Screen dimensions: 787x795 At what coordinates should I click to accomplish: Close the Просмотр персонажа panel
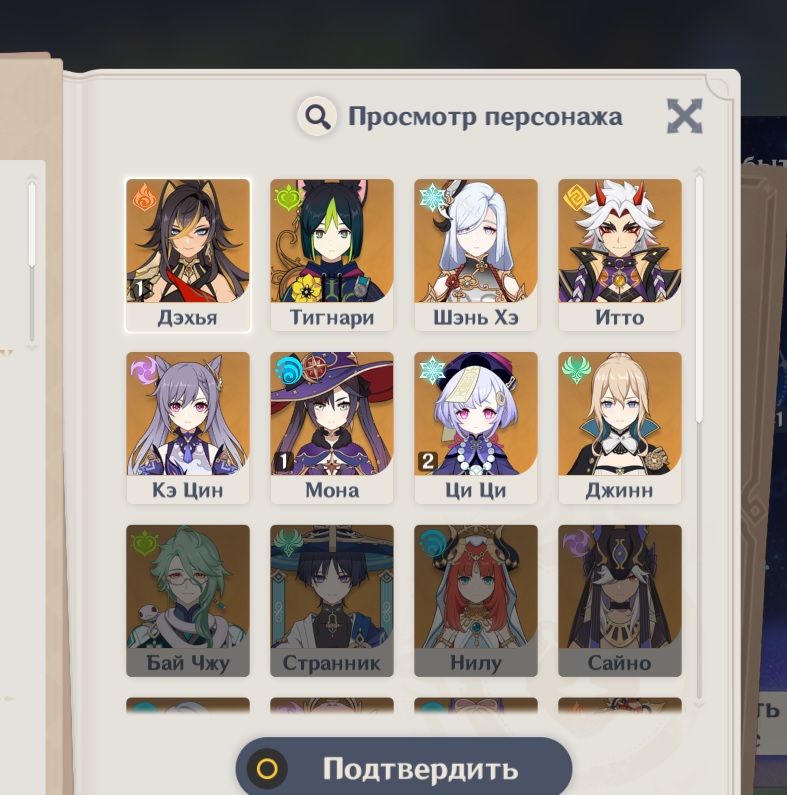pyautogui.click(x=685, y=116)
